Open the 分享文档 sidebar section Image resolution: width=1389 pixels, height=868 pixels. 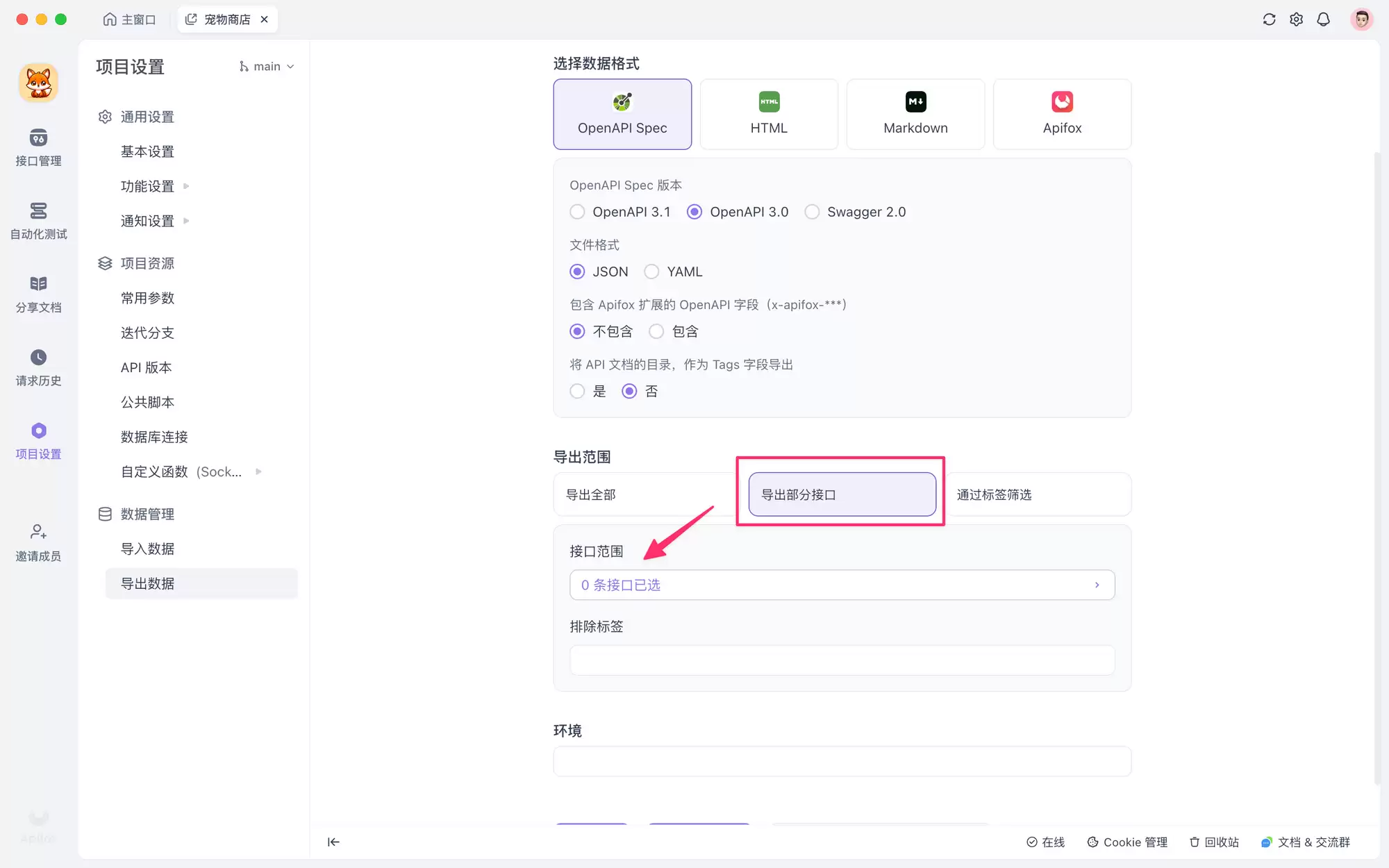pos(38,294)
